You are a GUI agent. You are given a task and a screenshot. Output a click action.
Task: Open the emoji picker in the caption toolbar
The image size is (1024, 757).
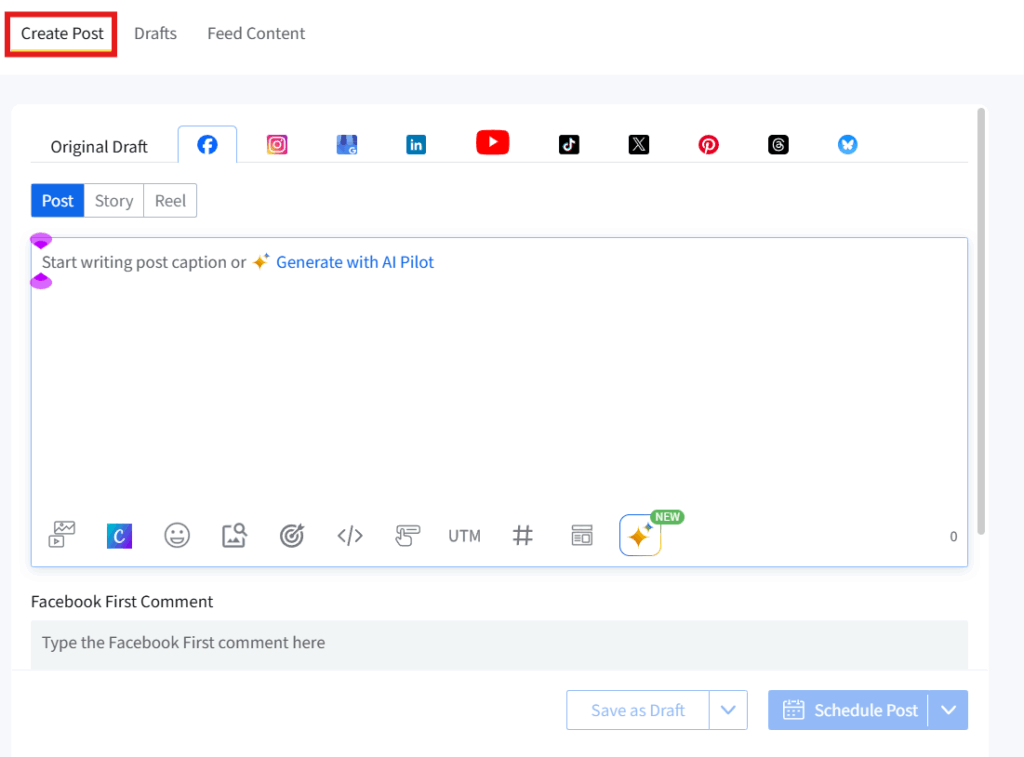coord(177,535)
